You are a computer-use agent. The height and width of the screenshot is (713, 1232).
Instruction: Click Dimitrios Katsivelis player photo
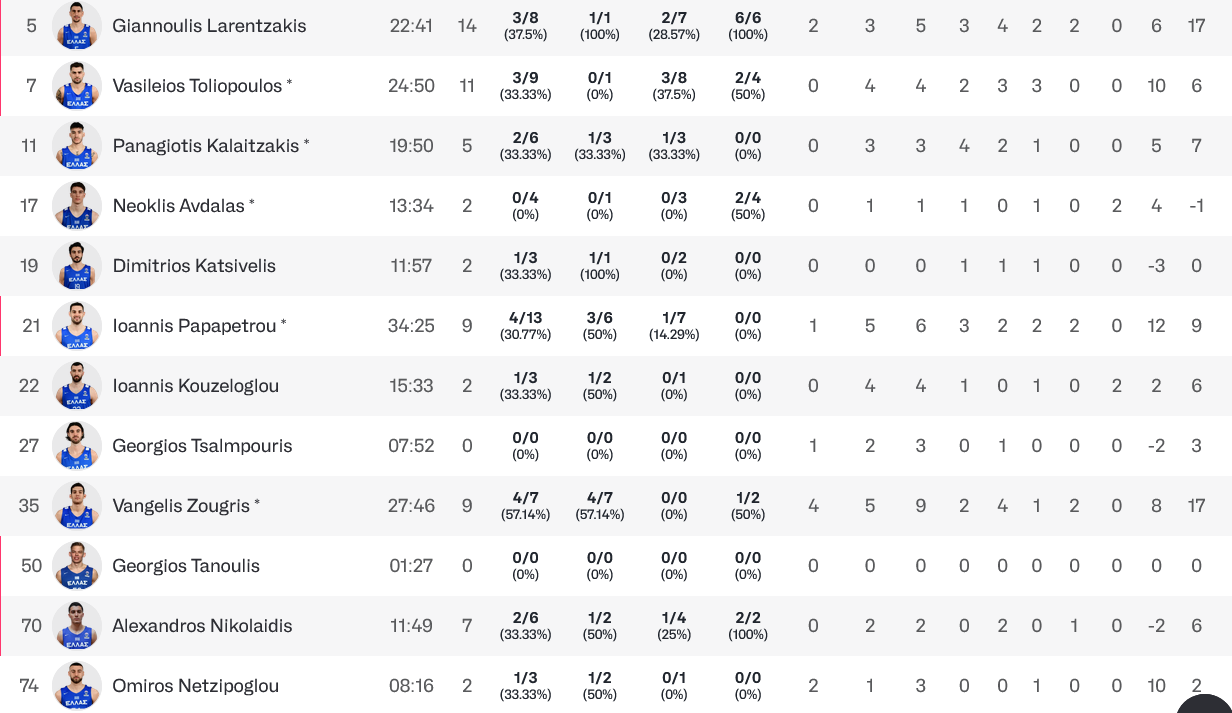pyautogui.click(x=77, y=266)
